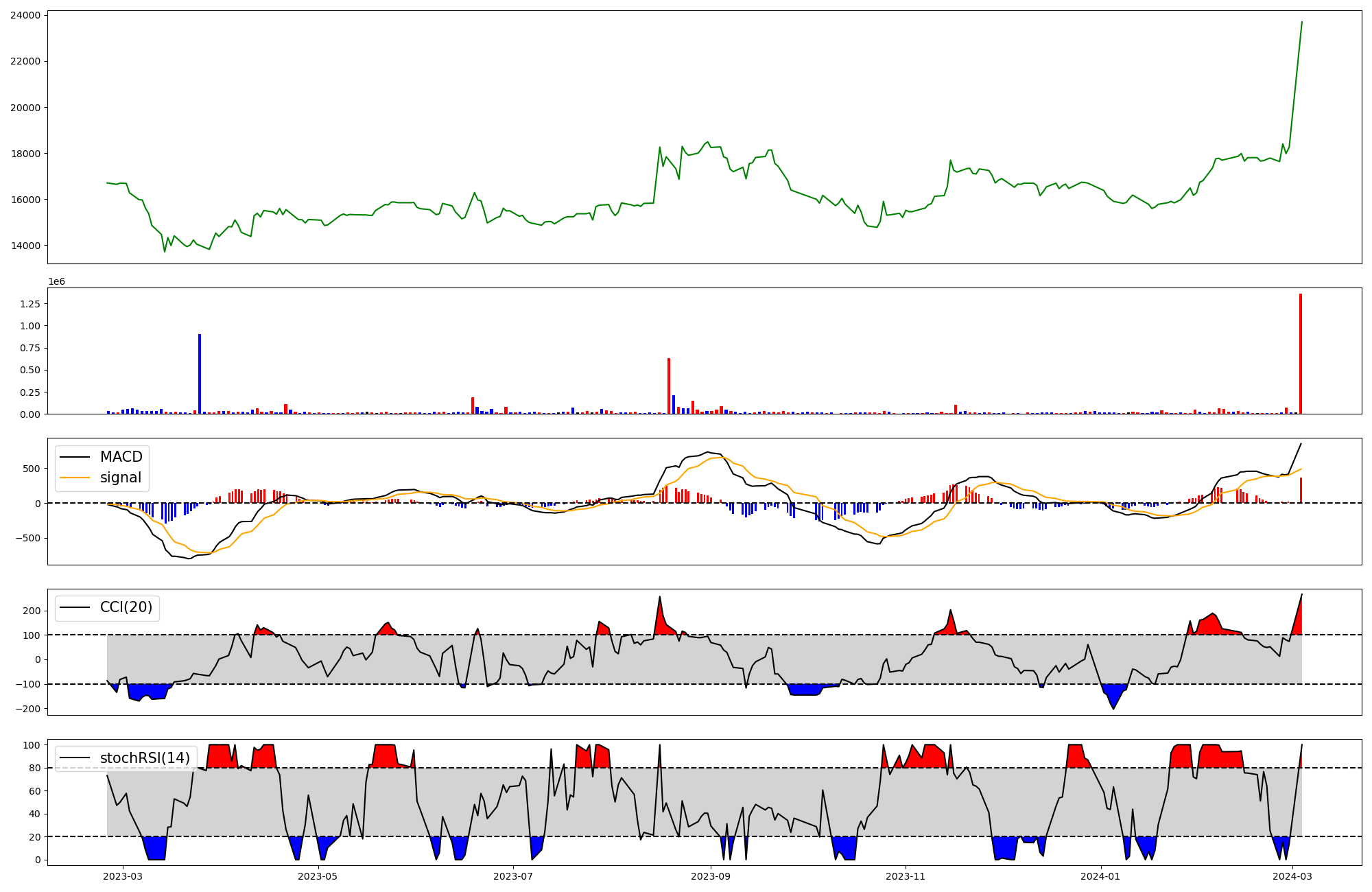Select the 2024-03 x-axis date label
Screen dimensions: 1372x892
point(1292,876)
